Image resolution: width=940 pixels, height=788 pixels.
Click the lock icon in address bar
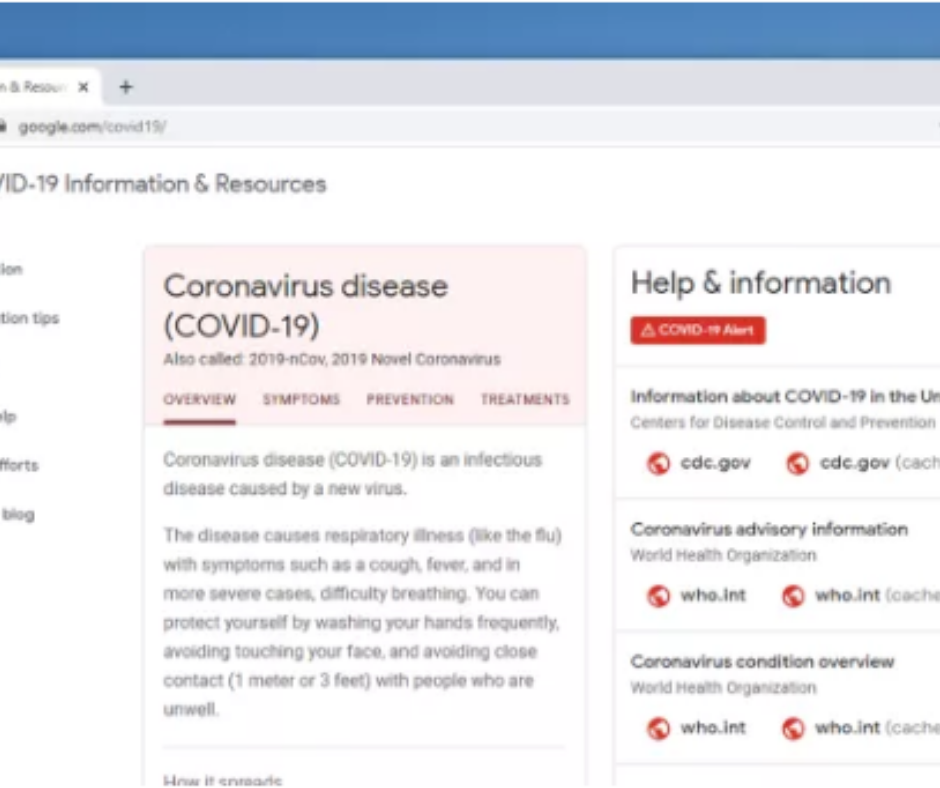(3, 127)
